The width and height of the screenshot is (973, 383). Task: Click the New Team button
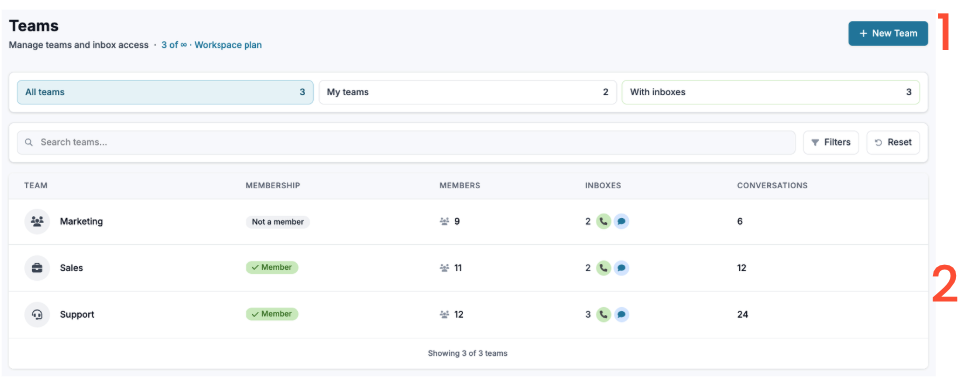888,34
